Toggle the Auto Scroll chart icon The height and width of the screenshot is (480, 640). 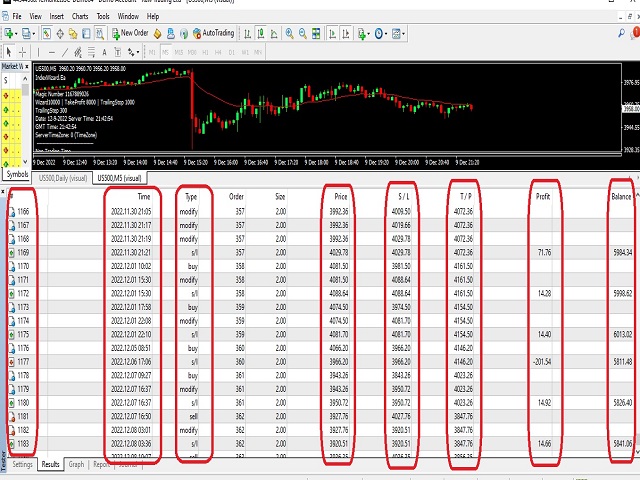coord(332,33)
